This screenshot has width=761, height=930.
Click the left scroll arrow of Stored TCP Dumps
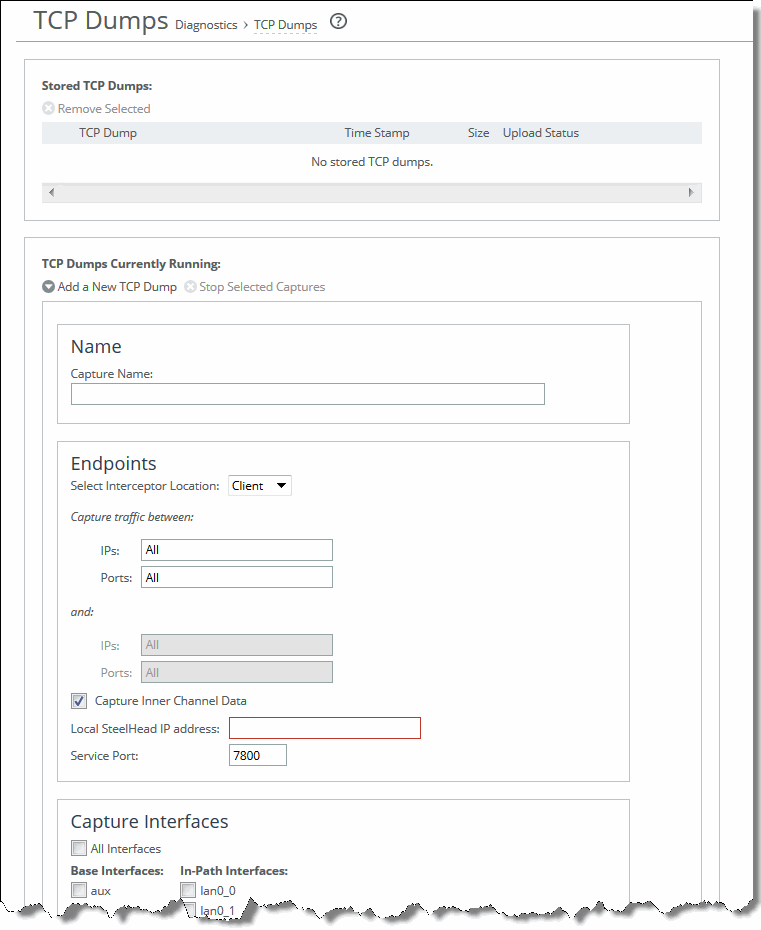click(x=50, y=191)
